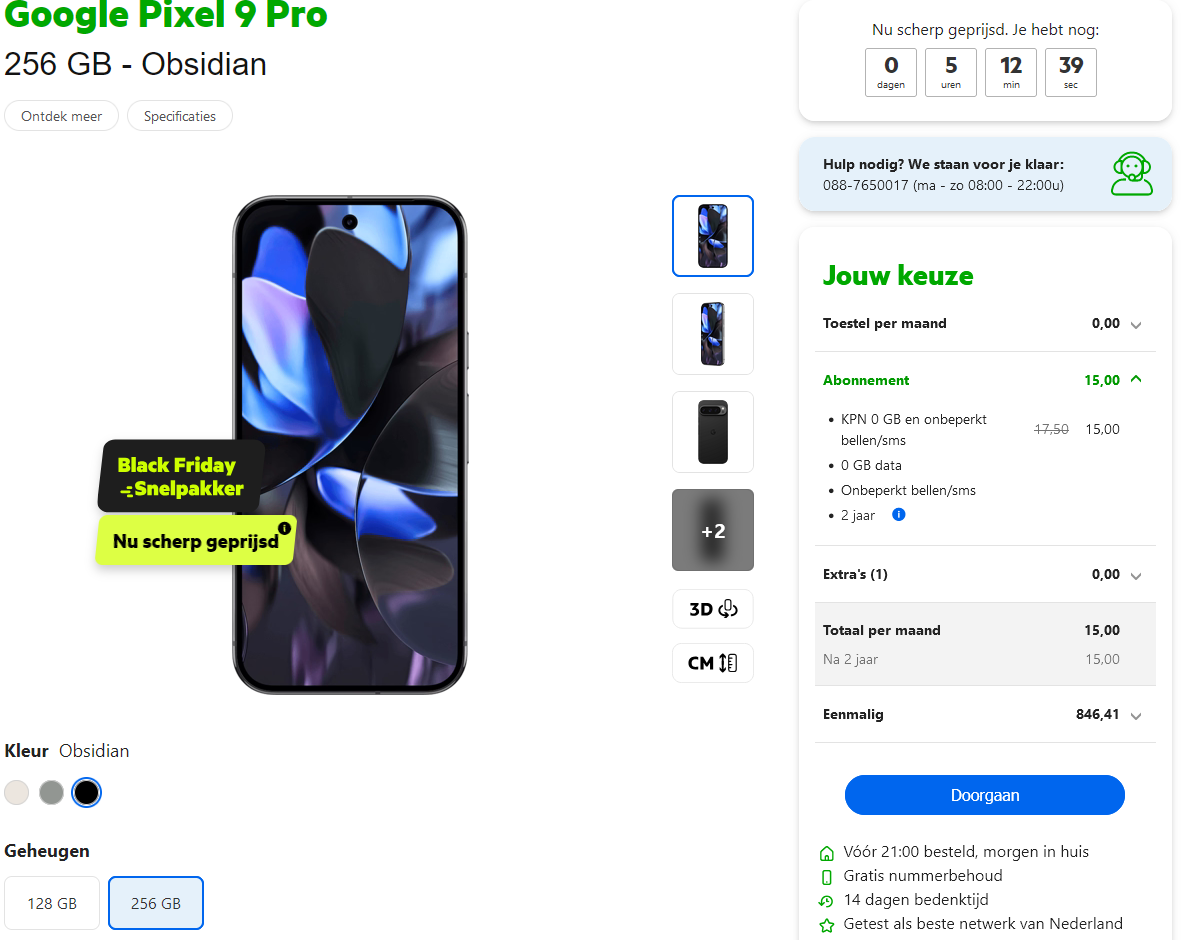
Task: Jump to the Ontdek meer section
Action: pyautogui.click(x=62, y=116)
